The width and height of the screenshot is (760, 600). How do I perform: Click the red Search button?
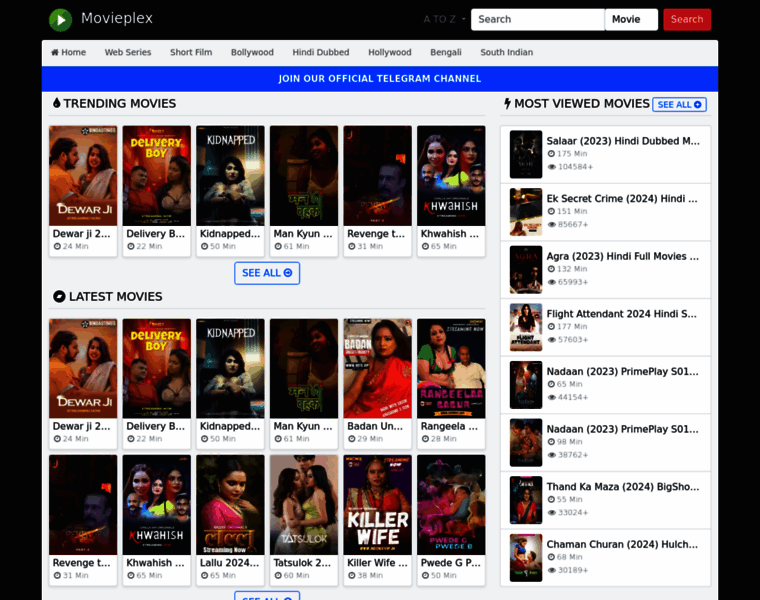coord(687,19)
